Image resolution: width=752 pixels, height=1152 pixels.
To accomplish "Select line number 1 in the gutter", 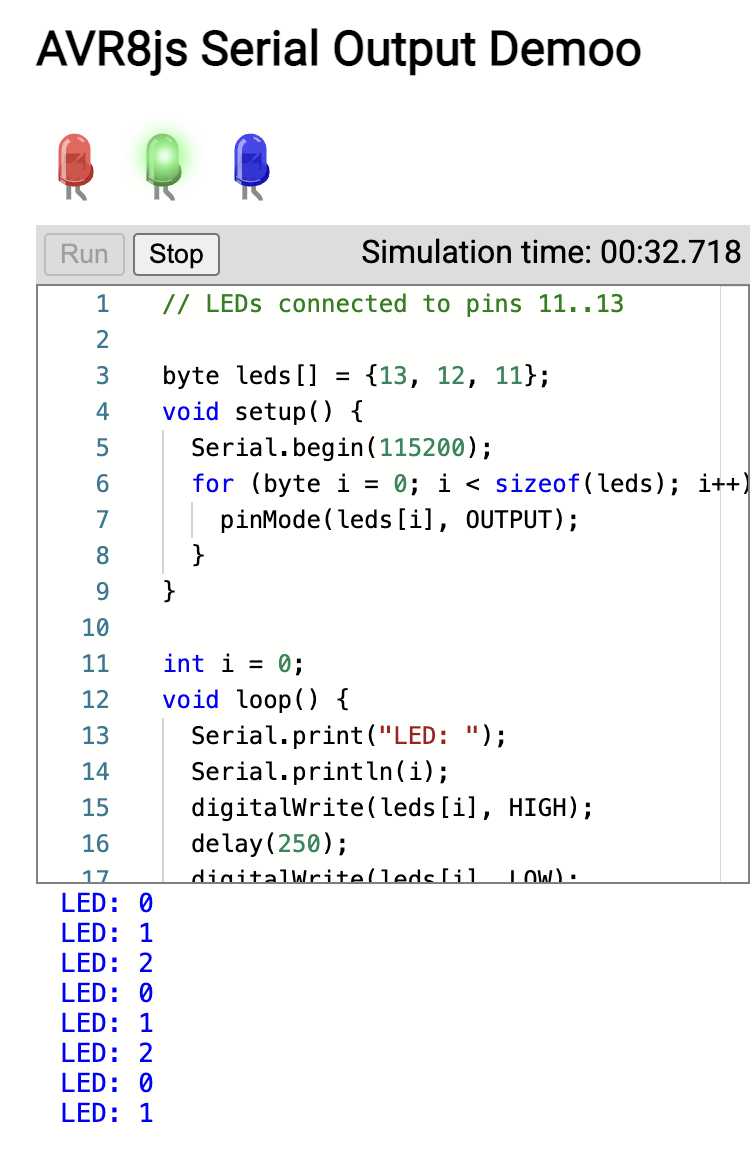I will (x=102, y=304).
